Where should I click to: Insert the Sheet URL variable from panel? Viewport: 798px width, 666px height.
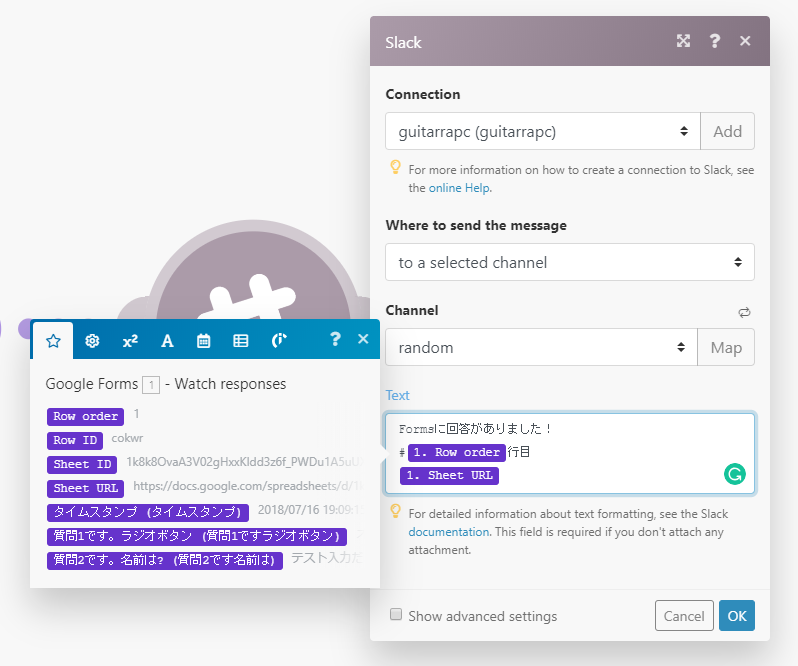pyautogui.click(x=86, y=488)
